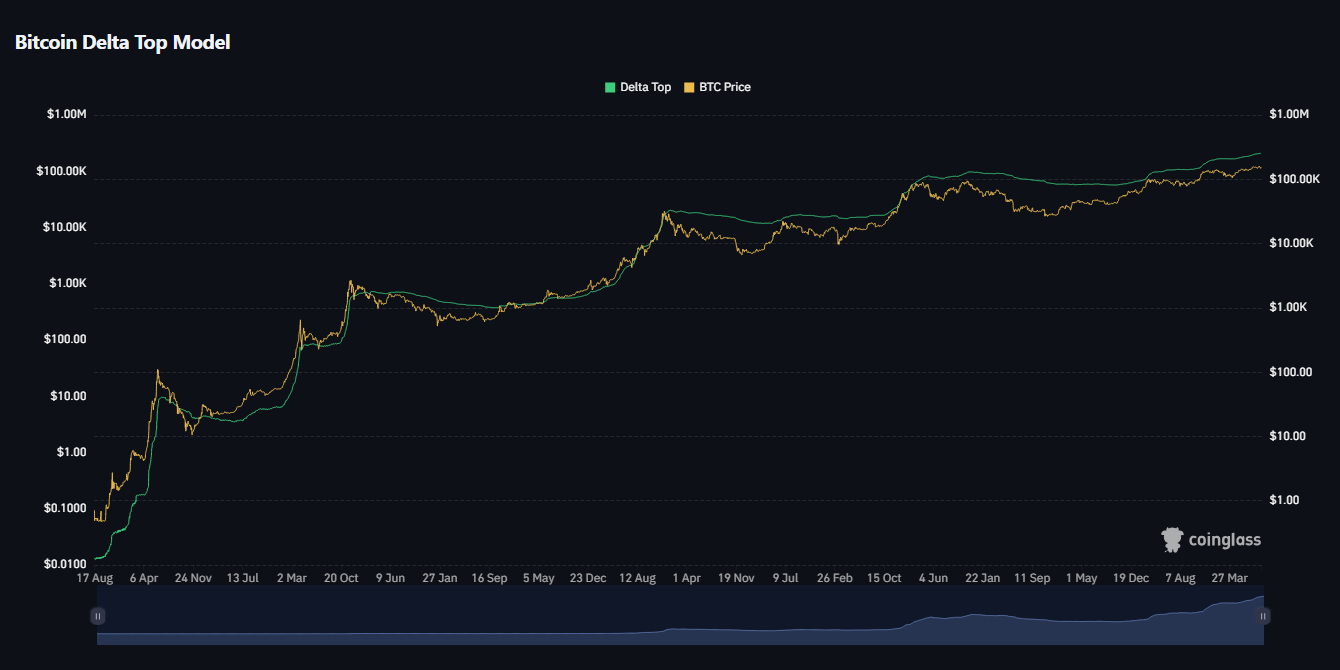Screen dimensions: 1340x670
Task: Click the 12 Aug date label
Action: point(638,578)
